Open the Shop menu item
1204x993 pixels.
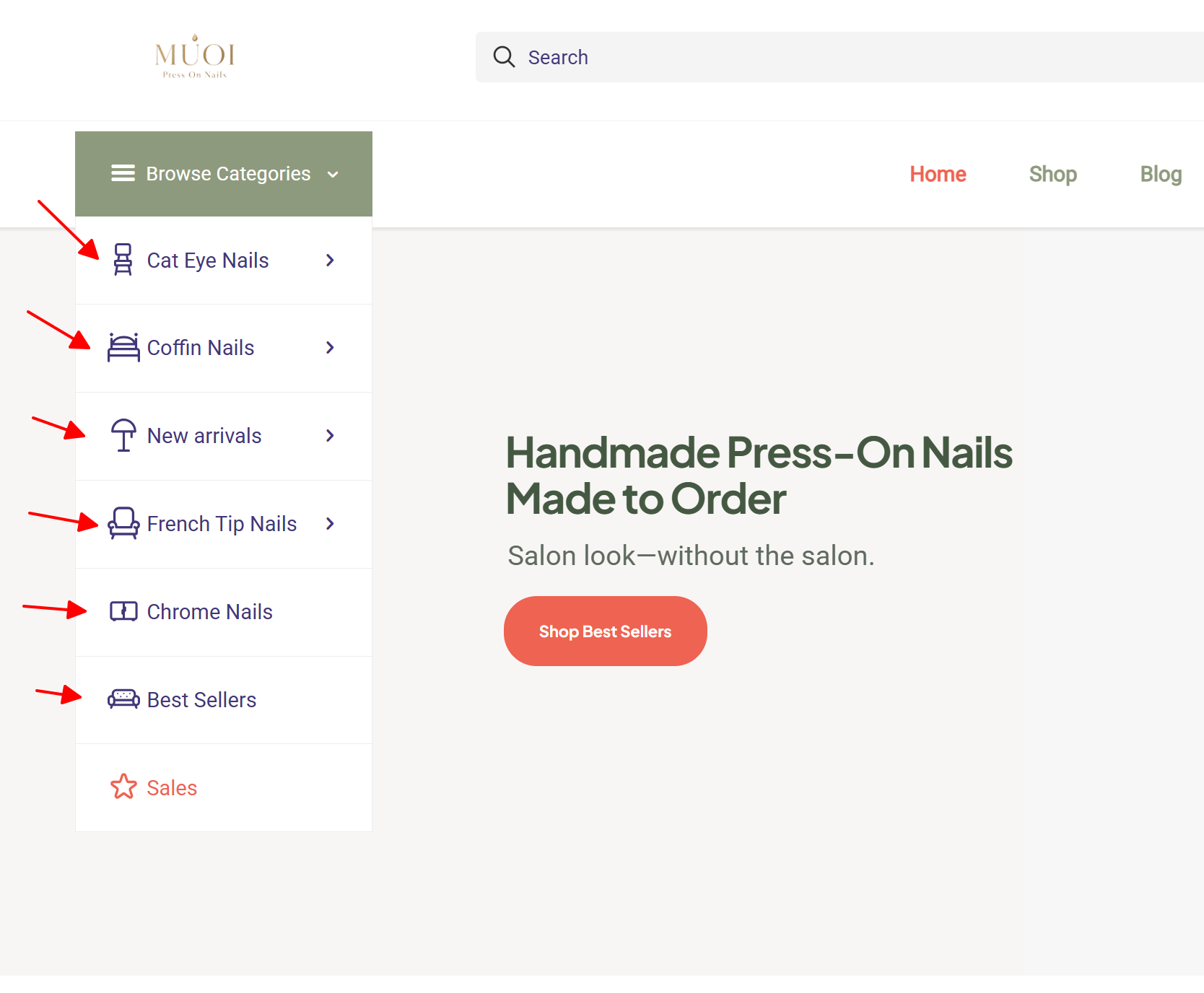[x=1052, y=175]
